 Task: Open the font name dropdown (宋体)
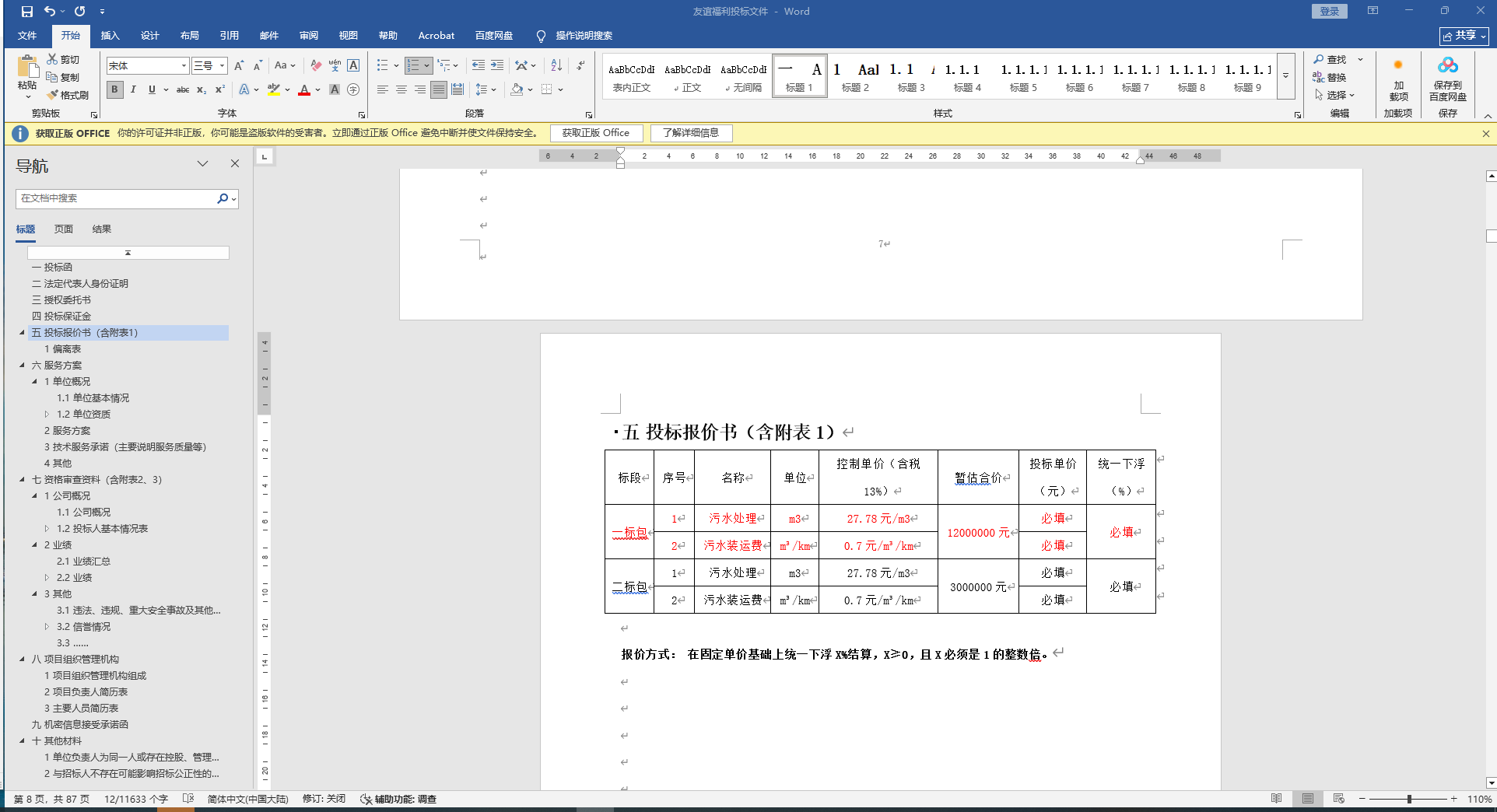tap(184, 66)
